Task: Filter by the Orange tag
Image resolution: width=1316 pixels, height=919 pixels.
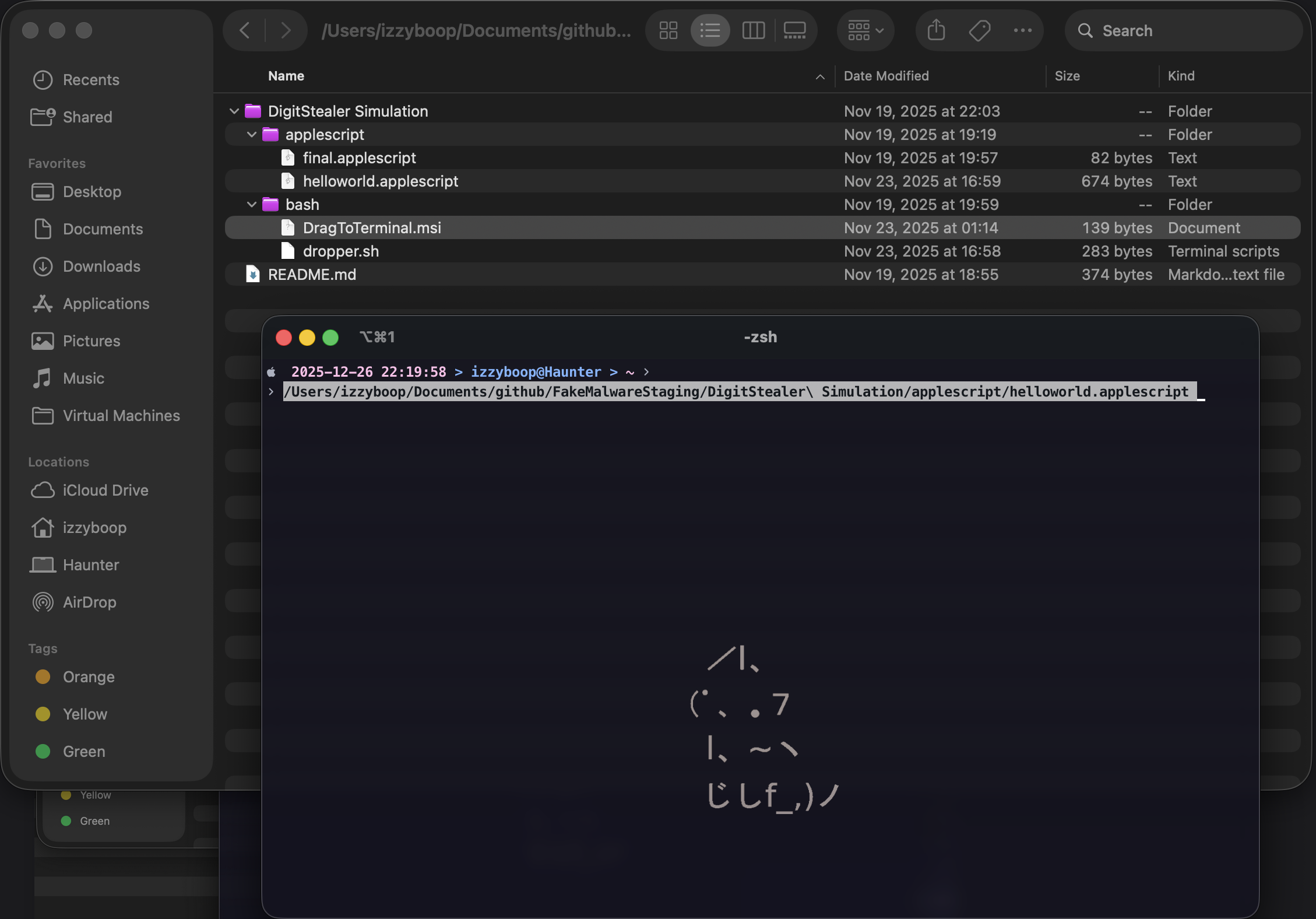Action: (x=88, y=676)
